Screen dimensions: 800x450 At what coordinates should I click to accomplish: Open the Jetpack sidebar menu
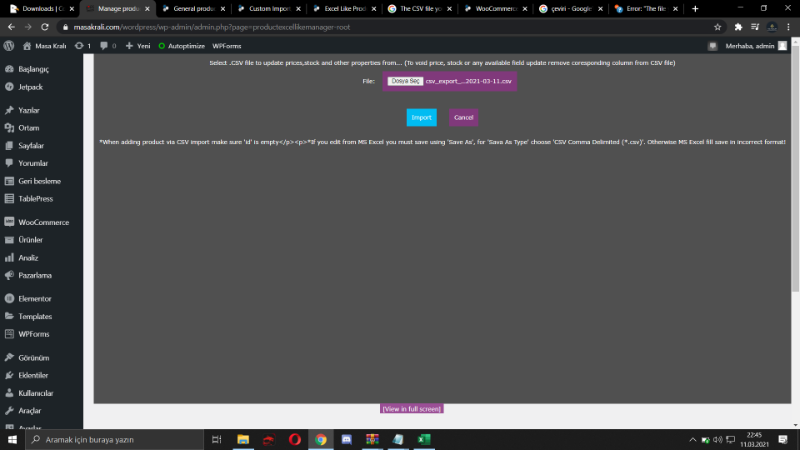30,87
